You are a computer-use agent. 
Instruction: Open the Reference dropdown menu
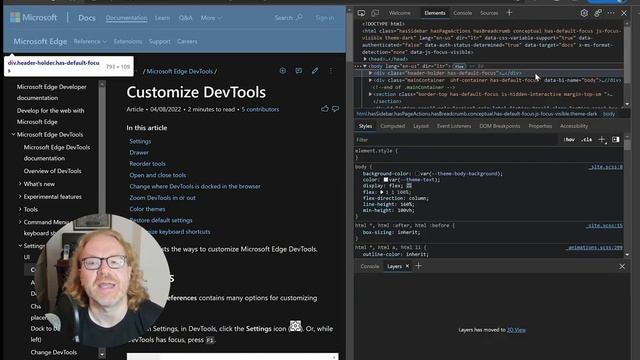point(90,41)
